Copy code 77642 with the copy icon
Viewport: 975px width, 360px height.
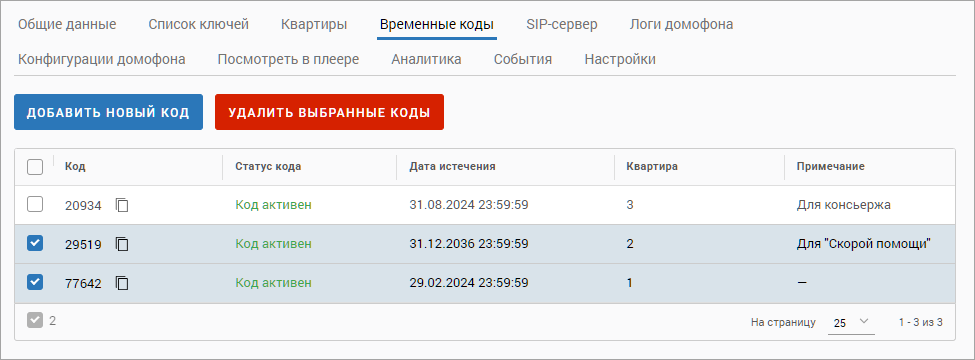(x=122, y=283)
